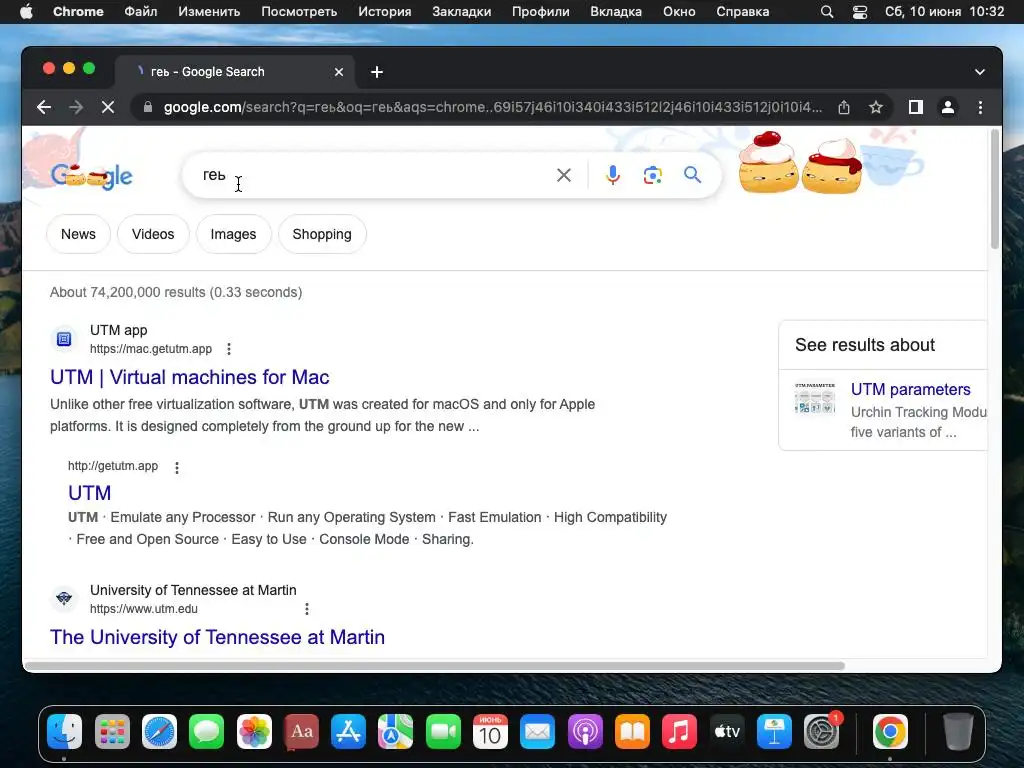Launch Safari from the Dock
The image size is (1024, 768).
[x=159, y=731]
